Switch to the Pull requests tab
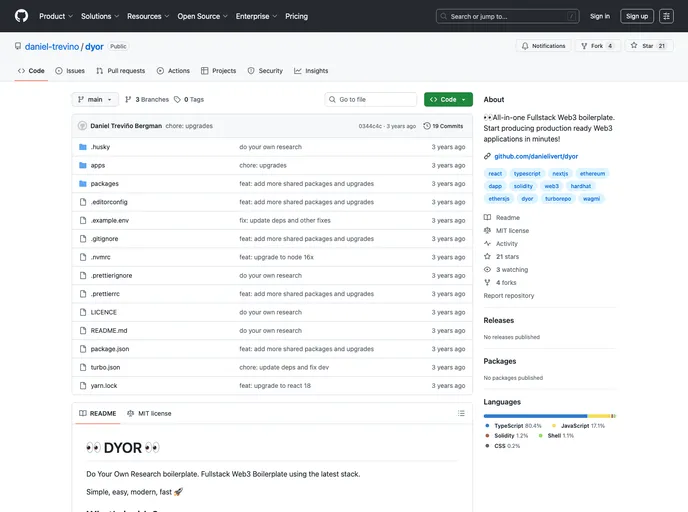 (x=121, y=71)
